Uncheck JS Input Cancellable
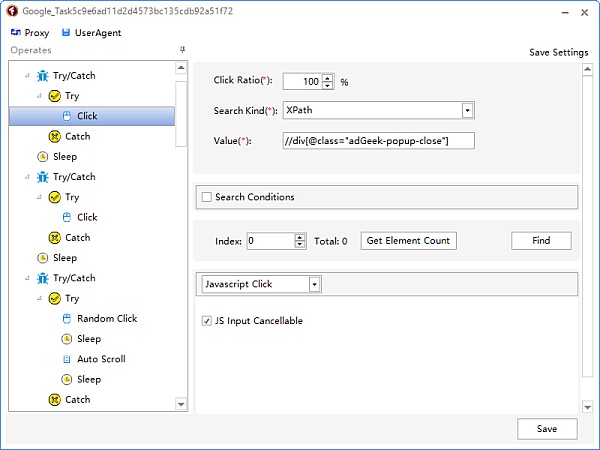This screenshot has width=600, height=450. tap(207, 321)
